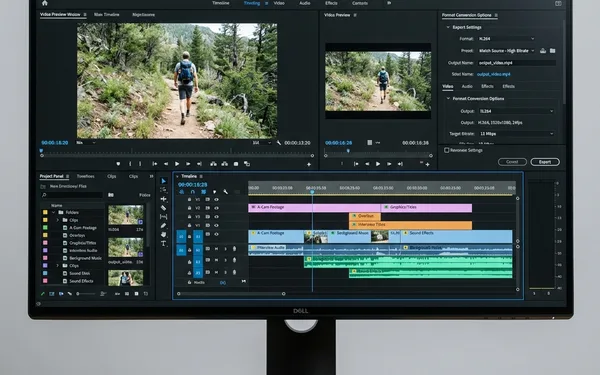This screenshot has height=375, width=600.
Task: Enable the Revonese Settings checkbox
Action: pos(447,150)
